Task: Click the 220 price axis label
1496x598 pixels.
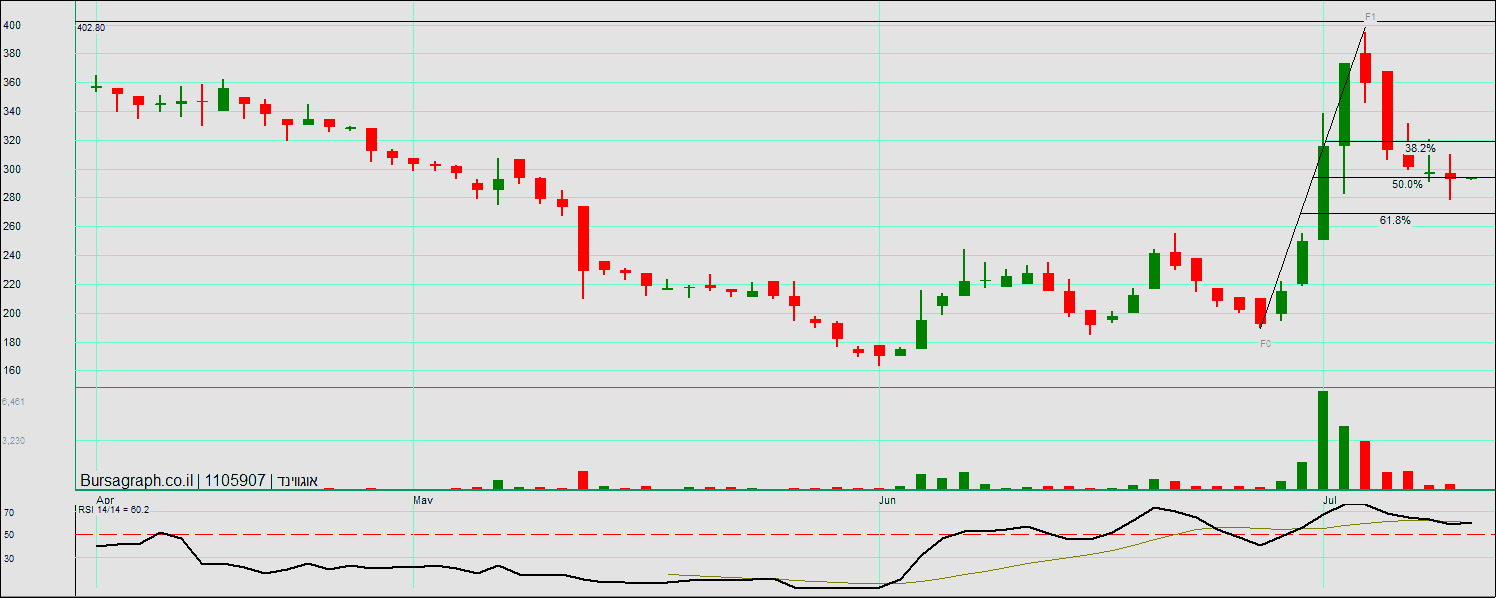Action: pyautogui.click(x=11, y=285)
